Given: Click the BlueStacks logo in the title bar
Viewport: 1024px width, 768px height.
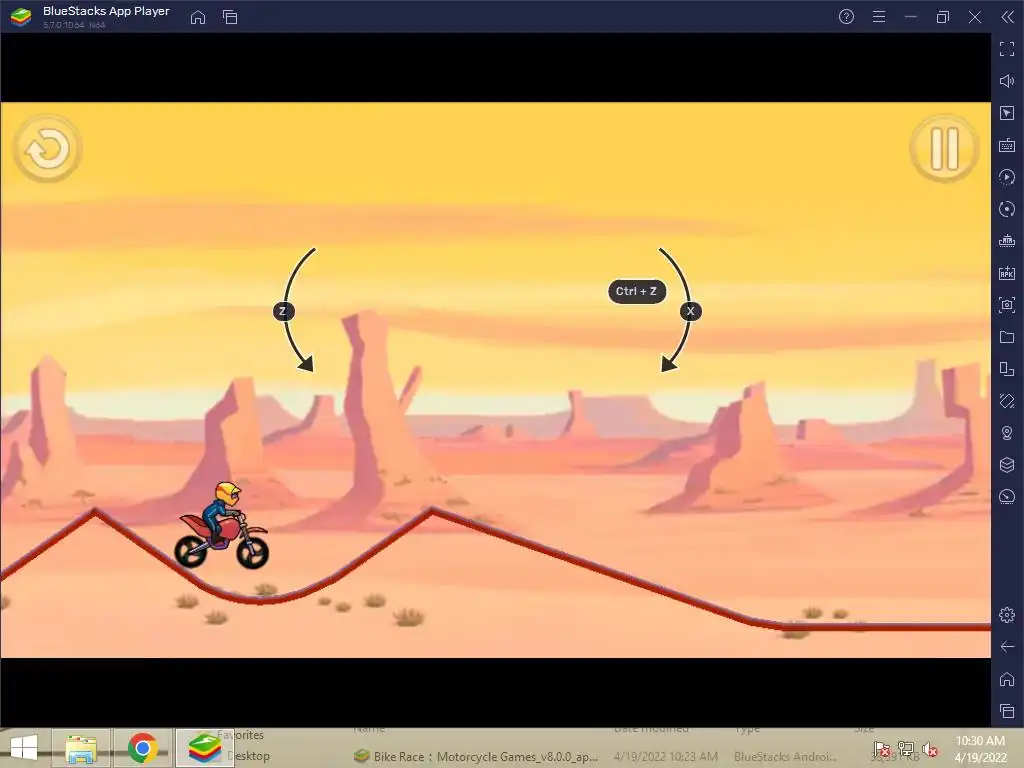Looking at the screenshot, I should point(21,17).
